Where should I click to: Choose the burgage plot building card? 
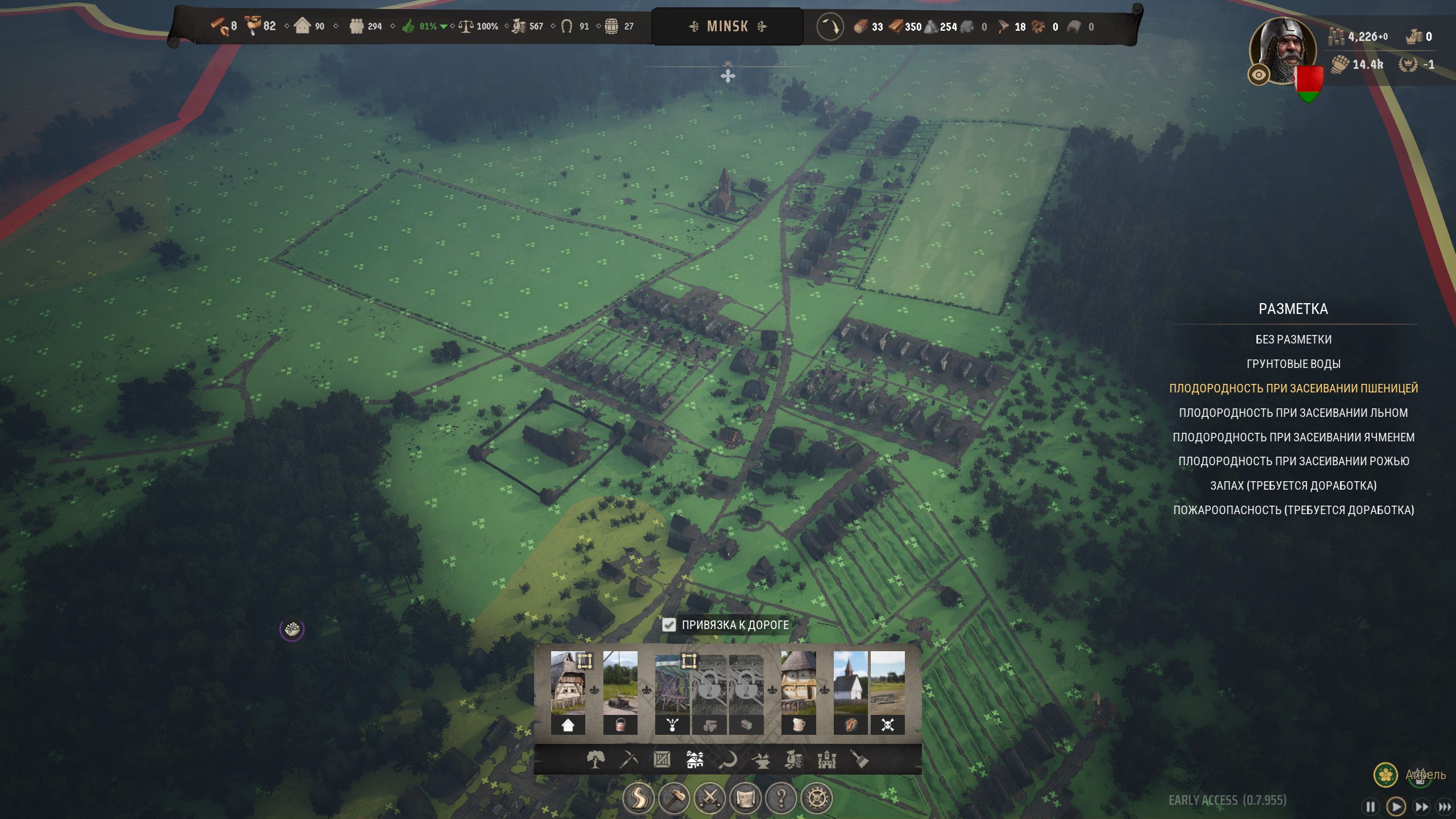pyautogui.click(x=568, y=693)
